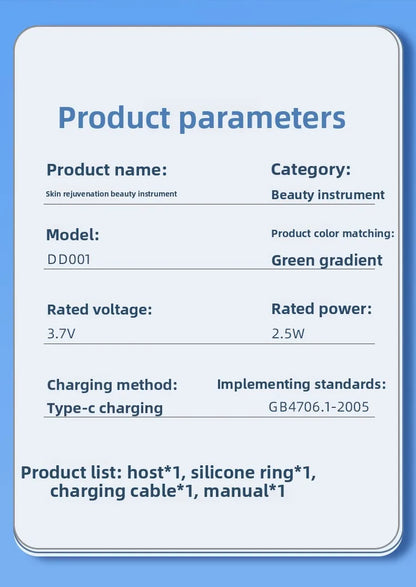Select charging cable and manual line
The width and height of the screenshot is (416, 587).
tap(168, 491)
